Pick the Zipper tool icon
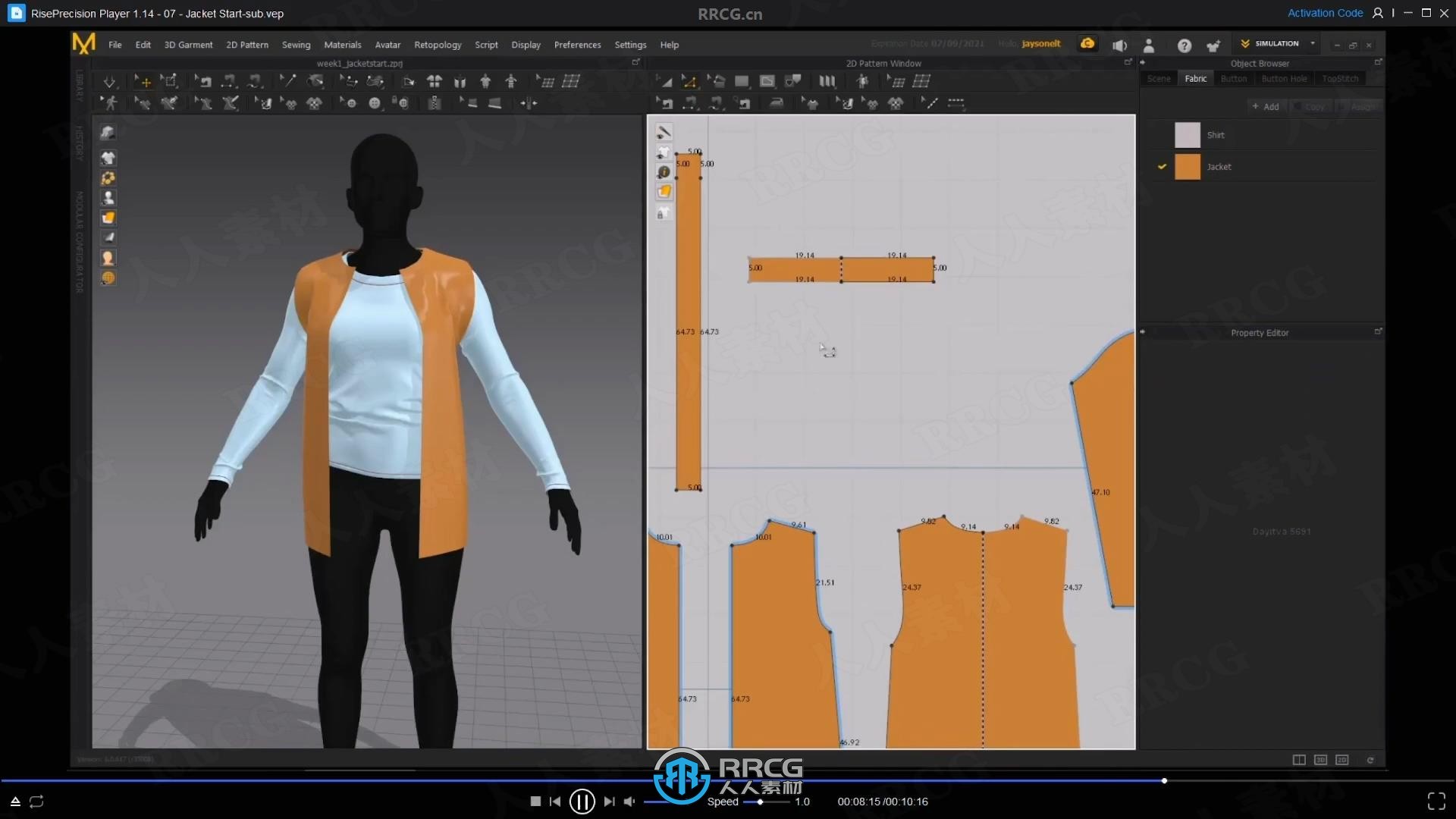The height and width of the screenshot is (819, 1456). click(434, 103)
